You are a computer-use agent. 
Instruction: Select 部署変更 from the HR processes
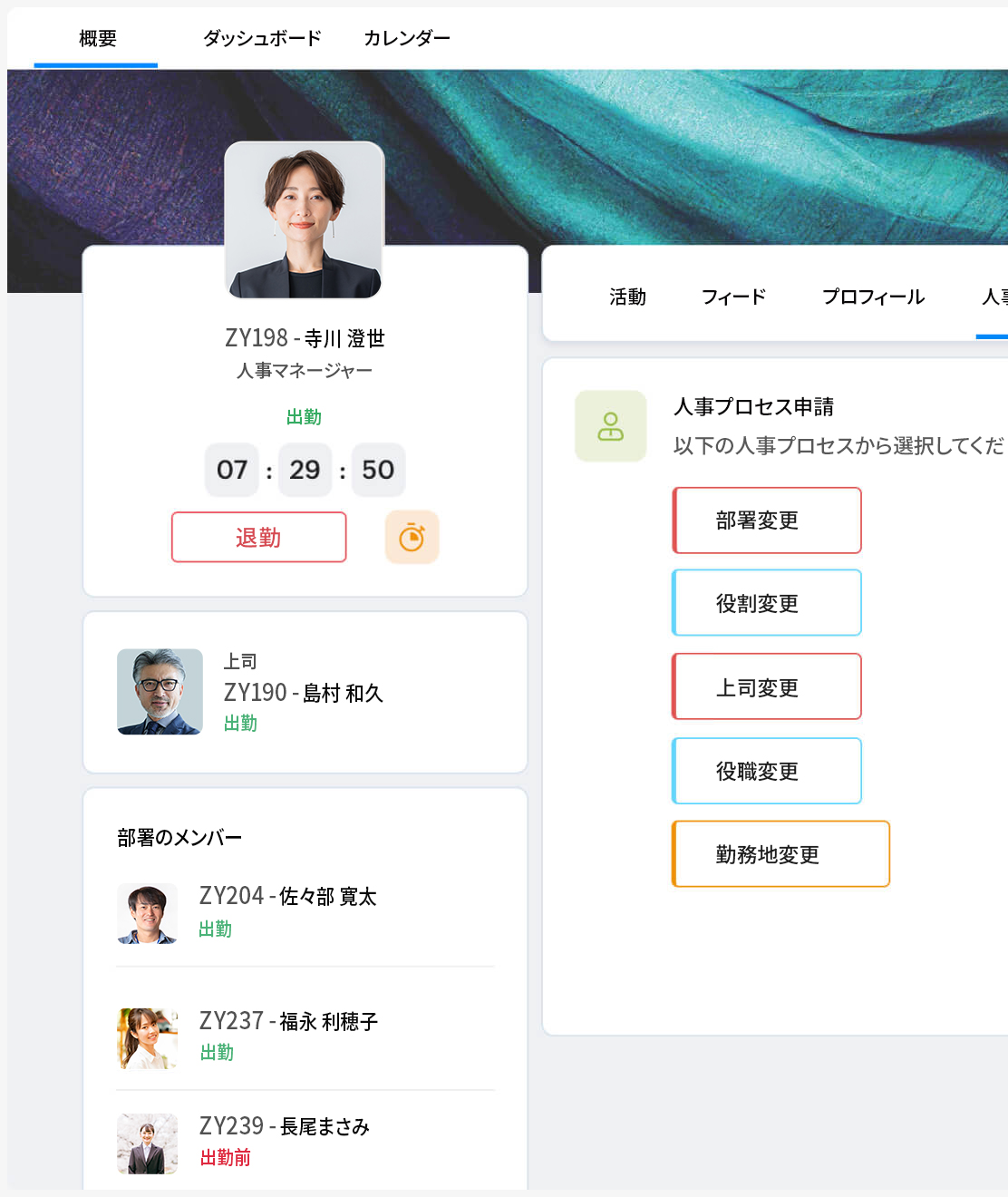(x=767, y=520)
